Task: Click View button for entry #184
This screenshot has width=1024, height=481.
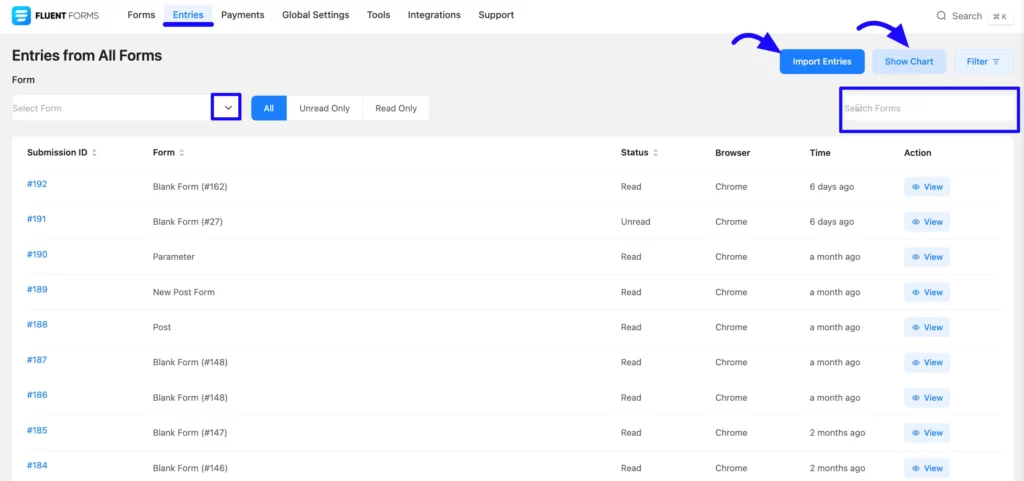Action: (927, 468)
